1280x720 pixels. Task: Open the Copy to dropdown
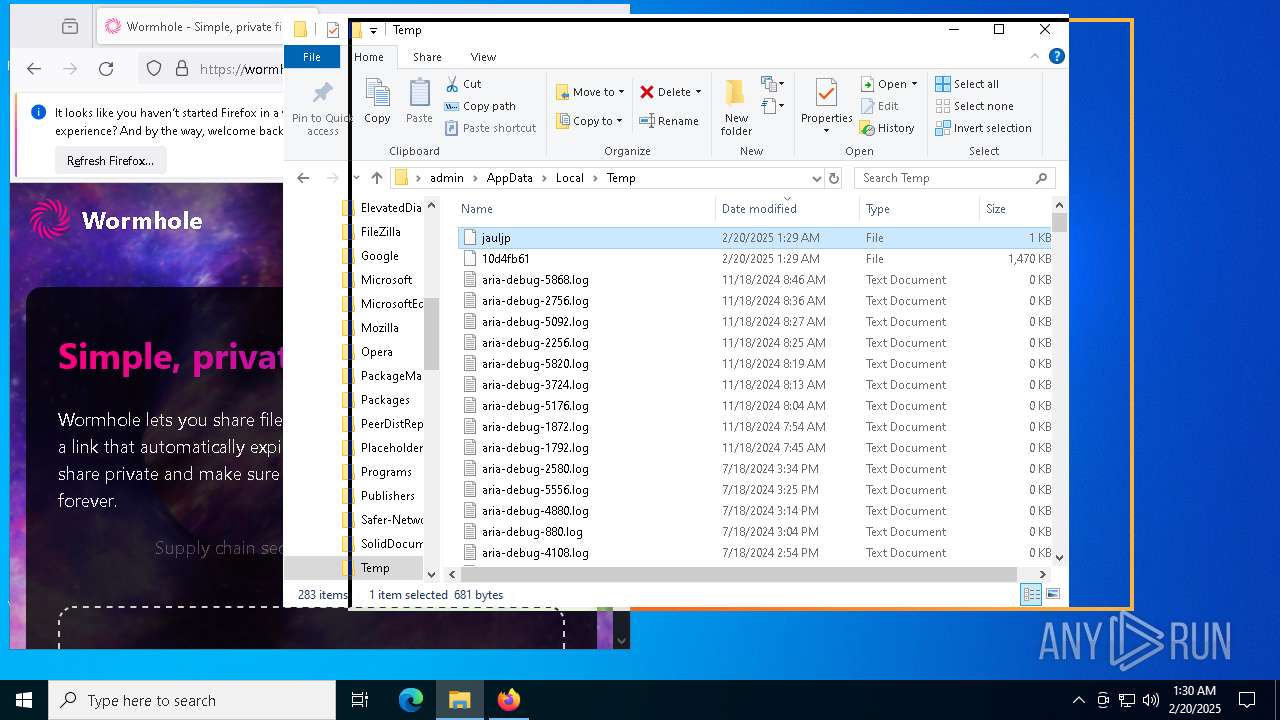point(588,121)
